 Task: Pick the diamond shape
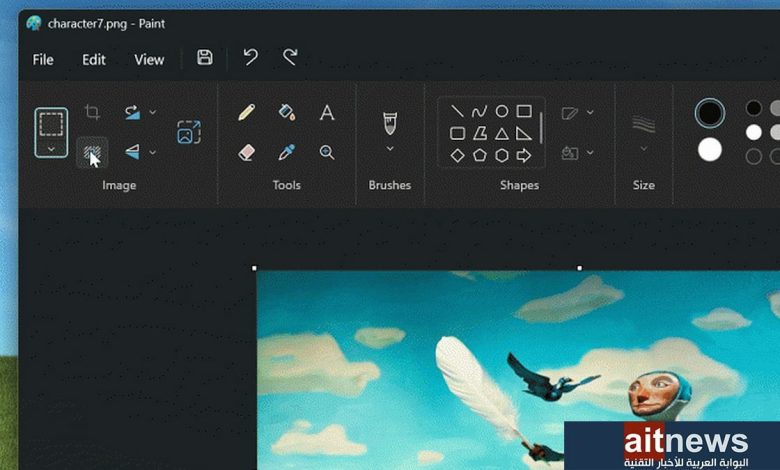pyautogui.click(x=457, y=156)
